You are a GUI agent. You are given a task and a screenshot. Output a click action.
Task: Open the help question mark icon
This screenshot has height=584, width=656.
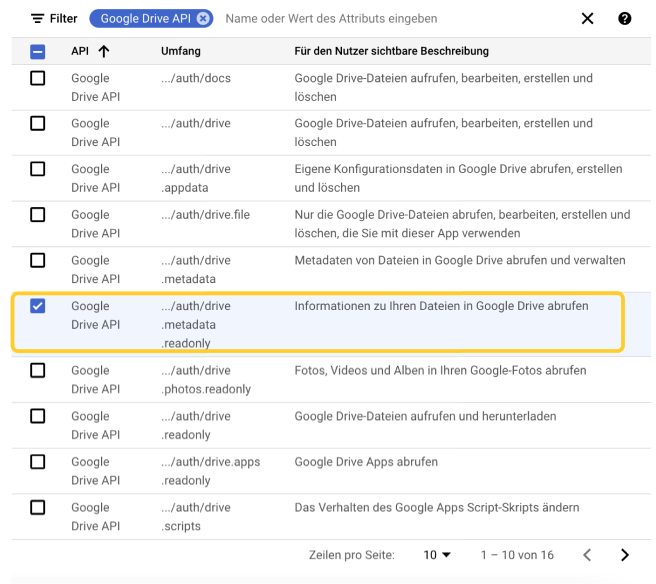coord(624,18)
